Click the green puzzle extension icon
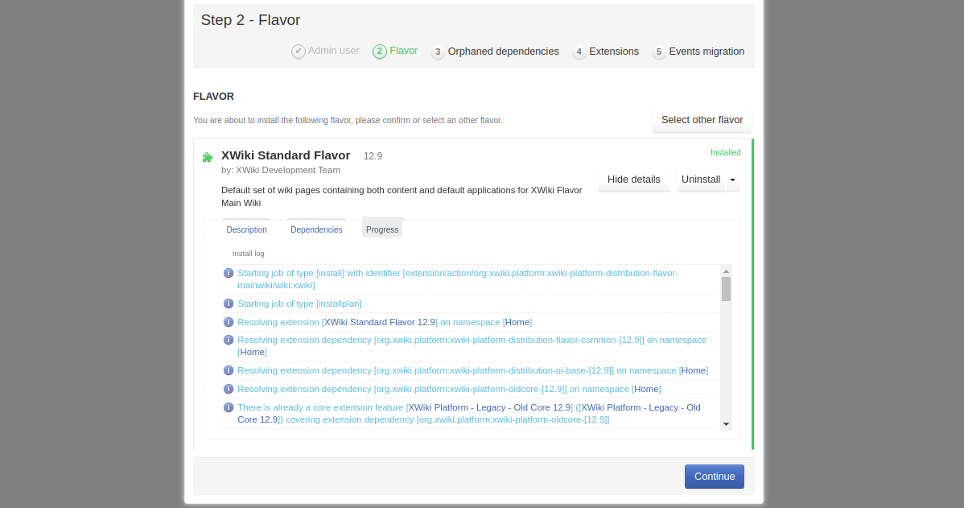The height and width of the screenshot is (508, 964). coord(208,157)
